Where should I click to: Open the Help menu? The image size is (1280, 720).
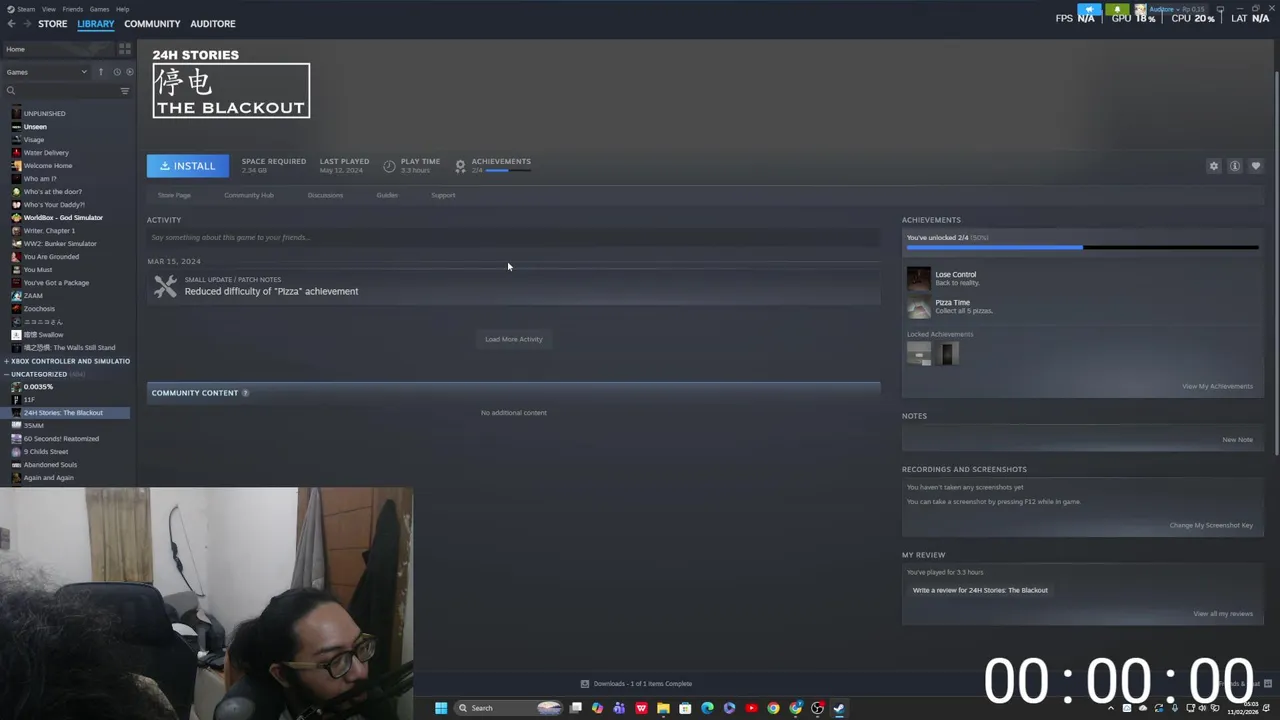click(x=122, y=9)
